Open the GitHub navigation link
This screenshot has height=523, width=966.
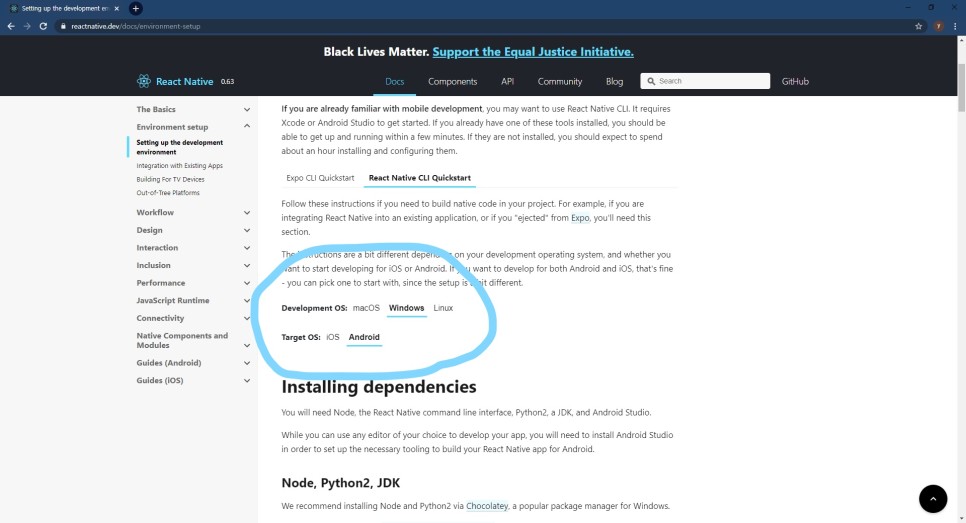[x=795, y=81]
